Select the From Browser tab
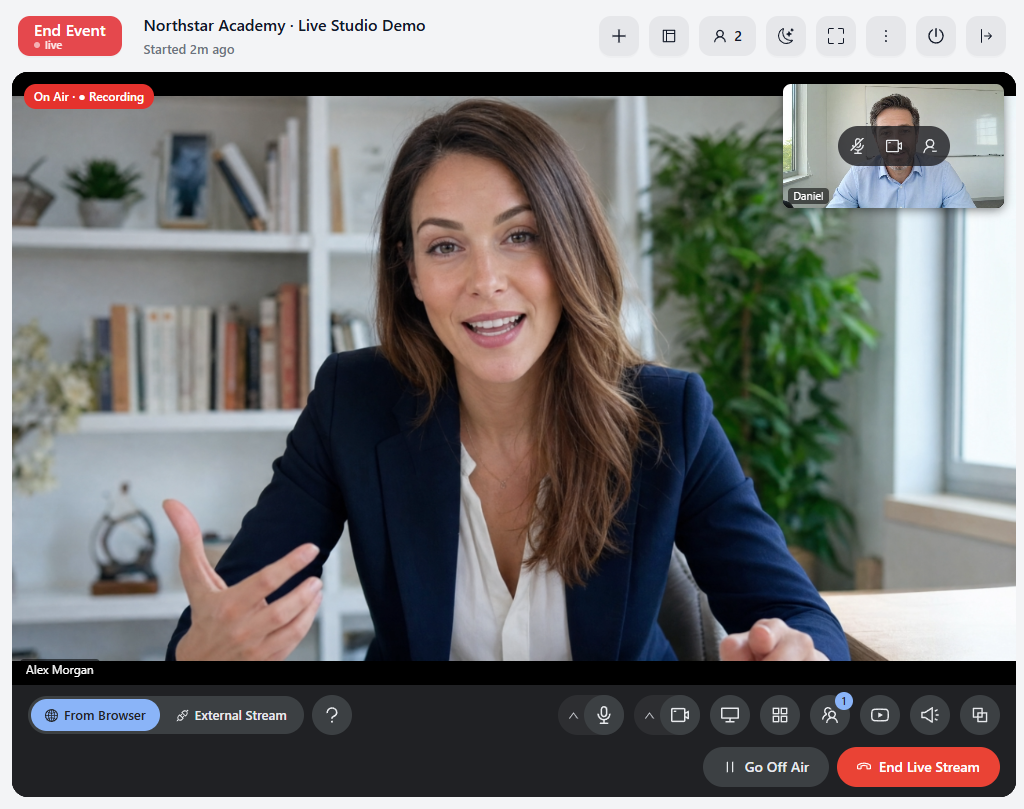This screenshot has height=809, width=1024. pos(95,716)
